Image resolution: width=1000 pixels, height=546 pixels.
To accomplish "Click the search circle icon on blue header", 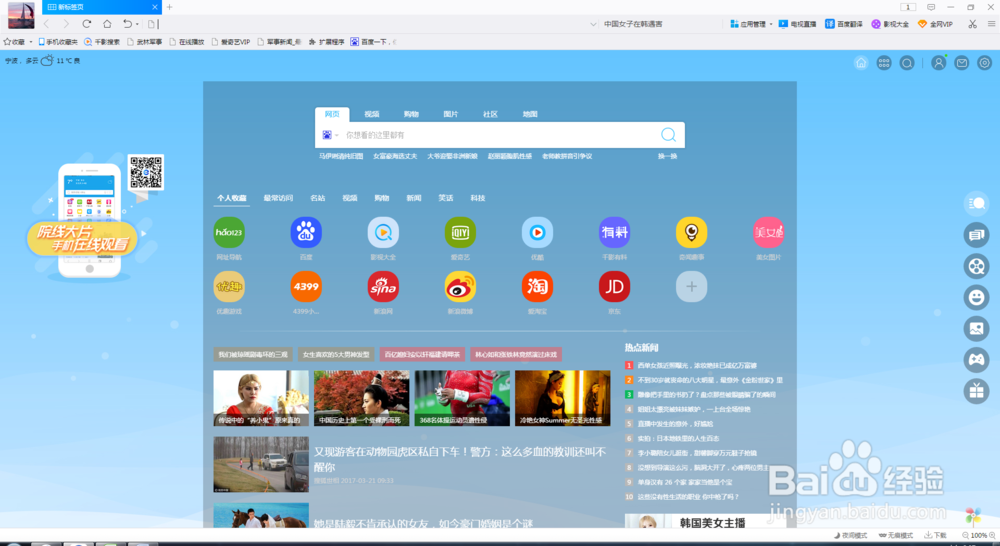I will tap(907, 63).
